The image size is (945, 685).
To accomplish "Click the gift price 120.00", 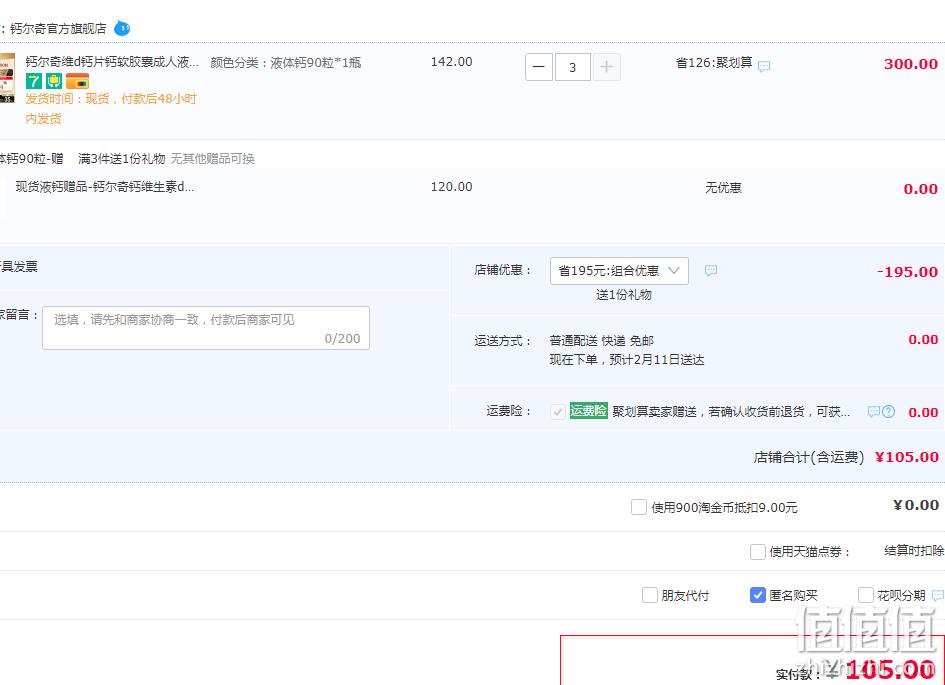I will coord(451,187).
